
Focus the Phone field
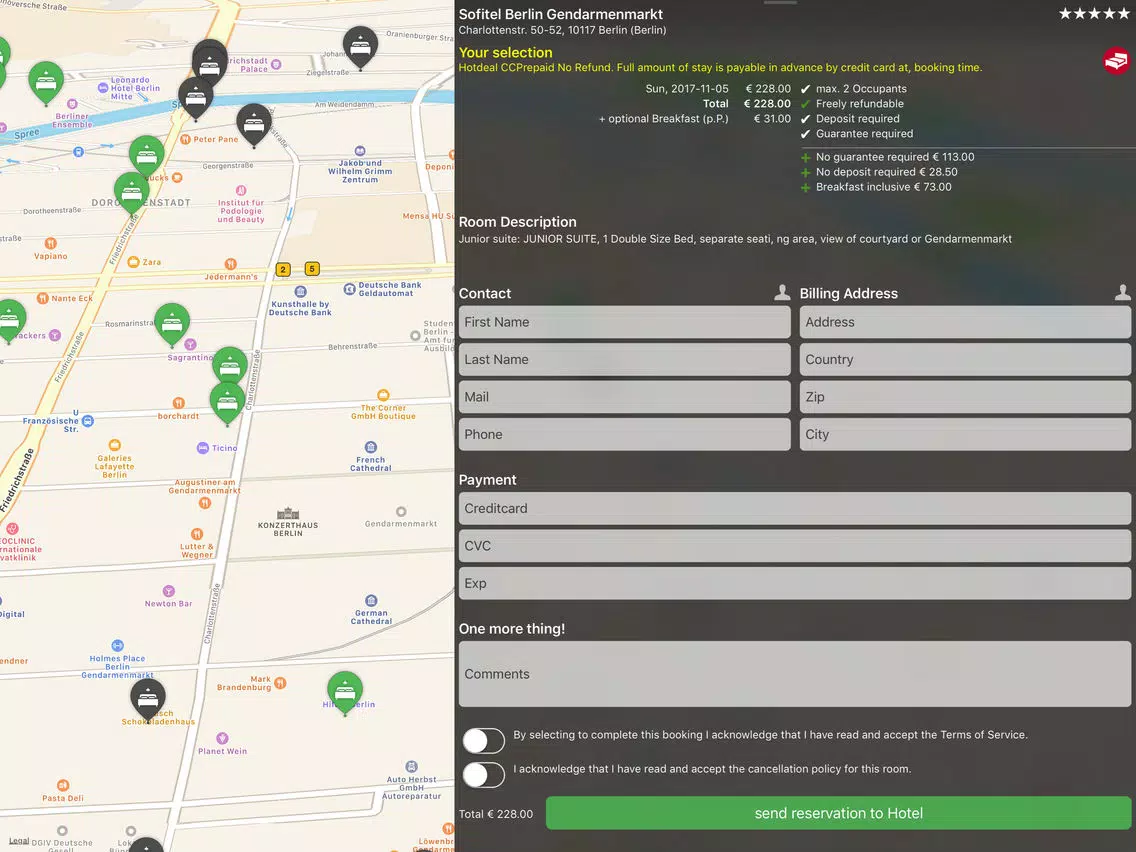(x=625, y=434)
